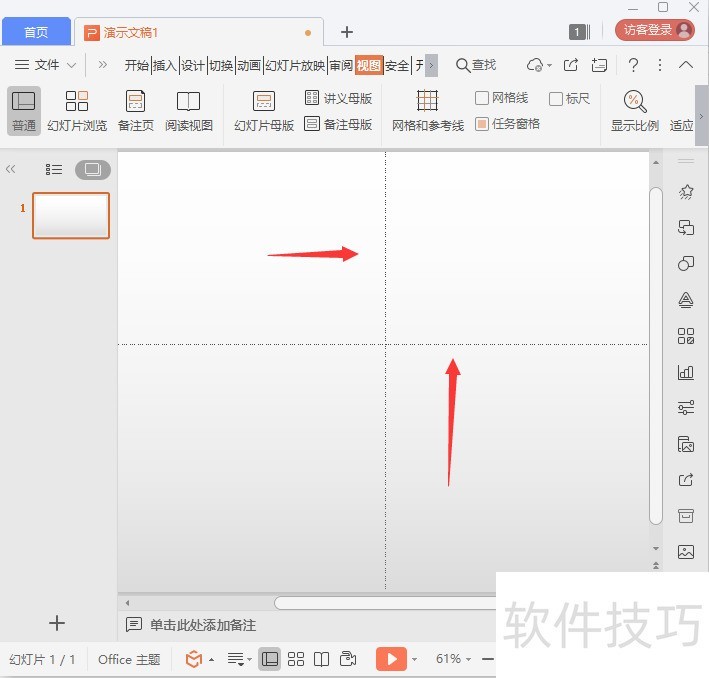The image size is (709, 678).
Task: Open slideshow options dropdown arrow
Action: 414,659
